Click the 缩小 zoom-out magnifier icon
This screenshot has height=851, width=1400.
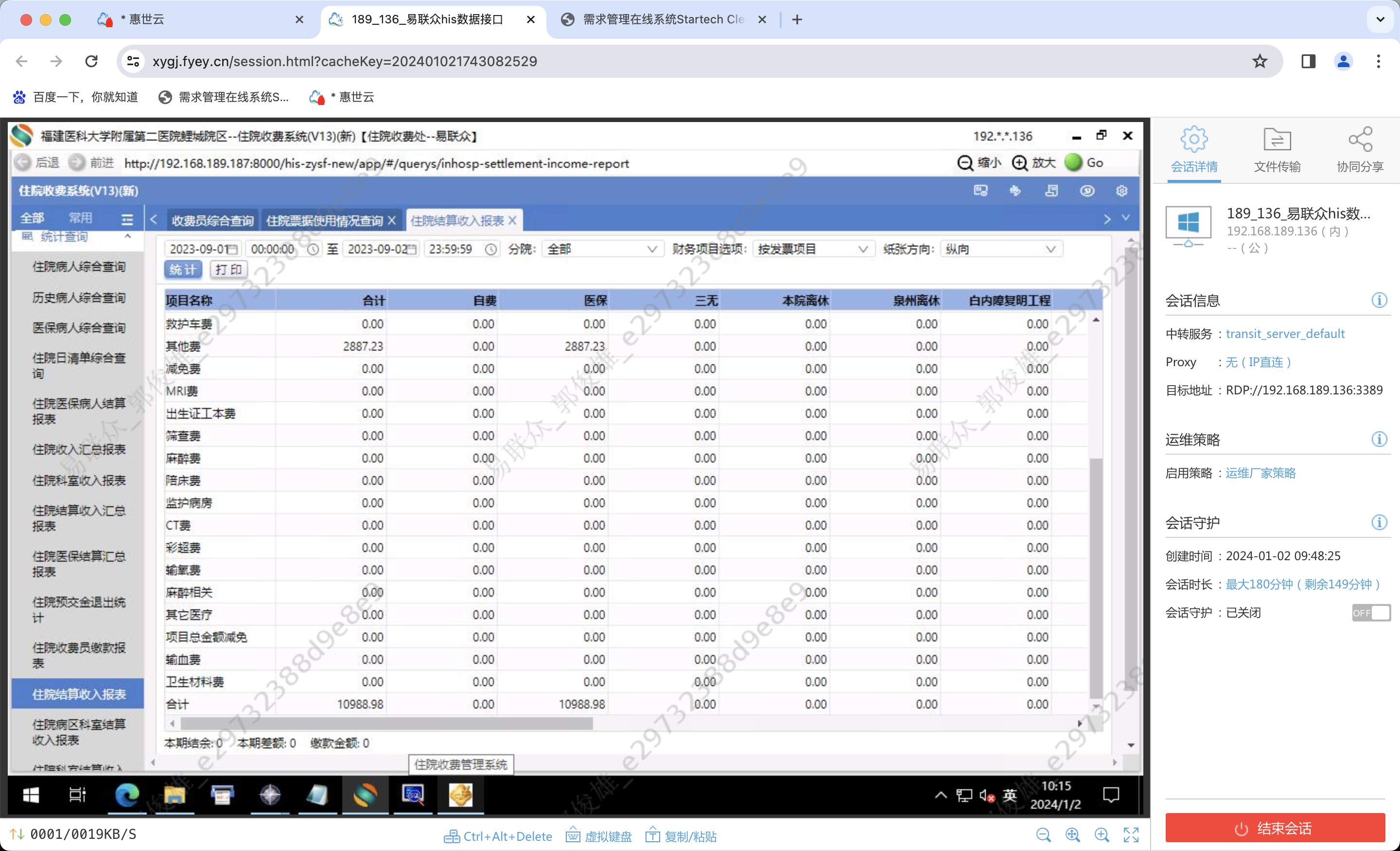click(x=965, y=163)
